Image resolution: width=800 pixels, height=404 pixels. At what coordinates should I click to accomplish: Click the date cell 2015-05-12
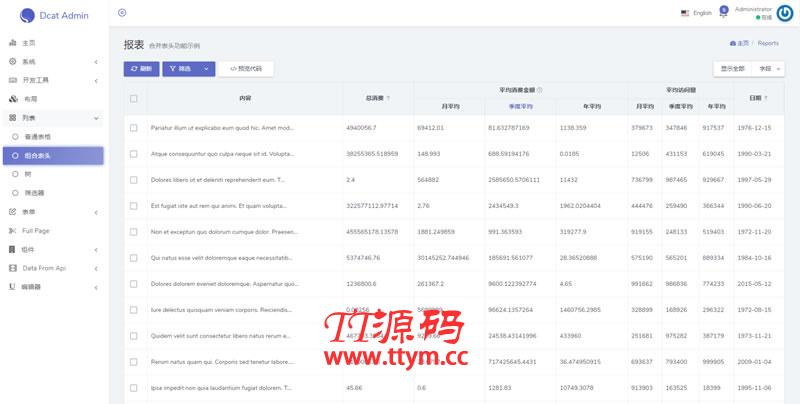[x=754, y=284]
